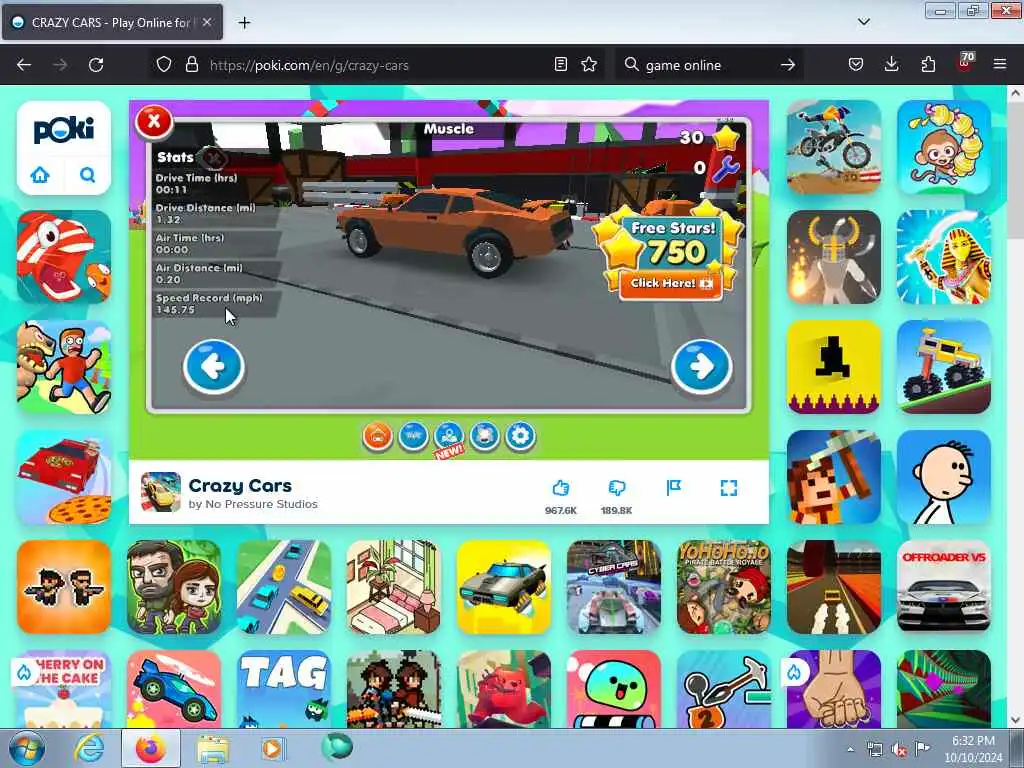
Task: Launch Internet Explorer from taskbar
Action: tap(88, 748)
